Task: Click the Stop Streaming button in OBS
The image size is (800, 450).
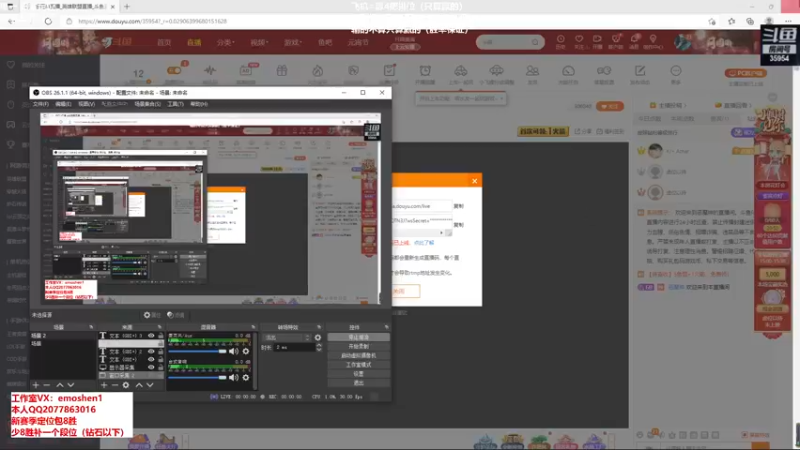Action: (359, 337)
